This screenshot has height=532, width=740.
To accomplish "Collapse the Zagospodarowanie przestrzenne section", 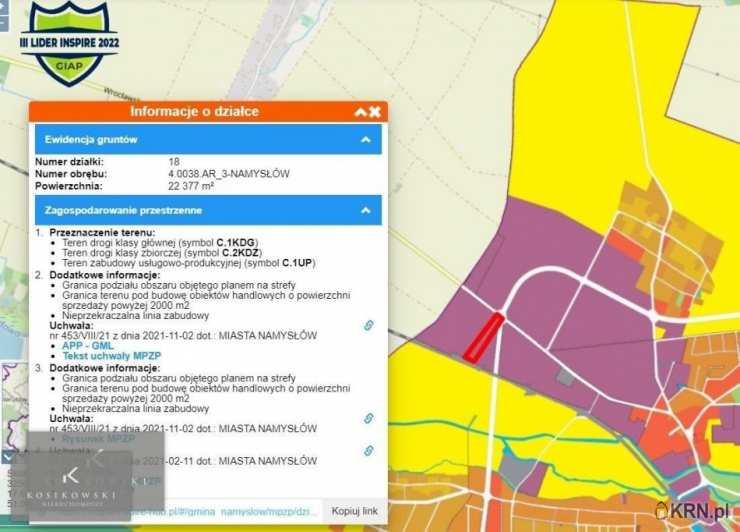I will 366,211.
